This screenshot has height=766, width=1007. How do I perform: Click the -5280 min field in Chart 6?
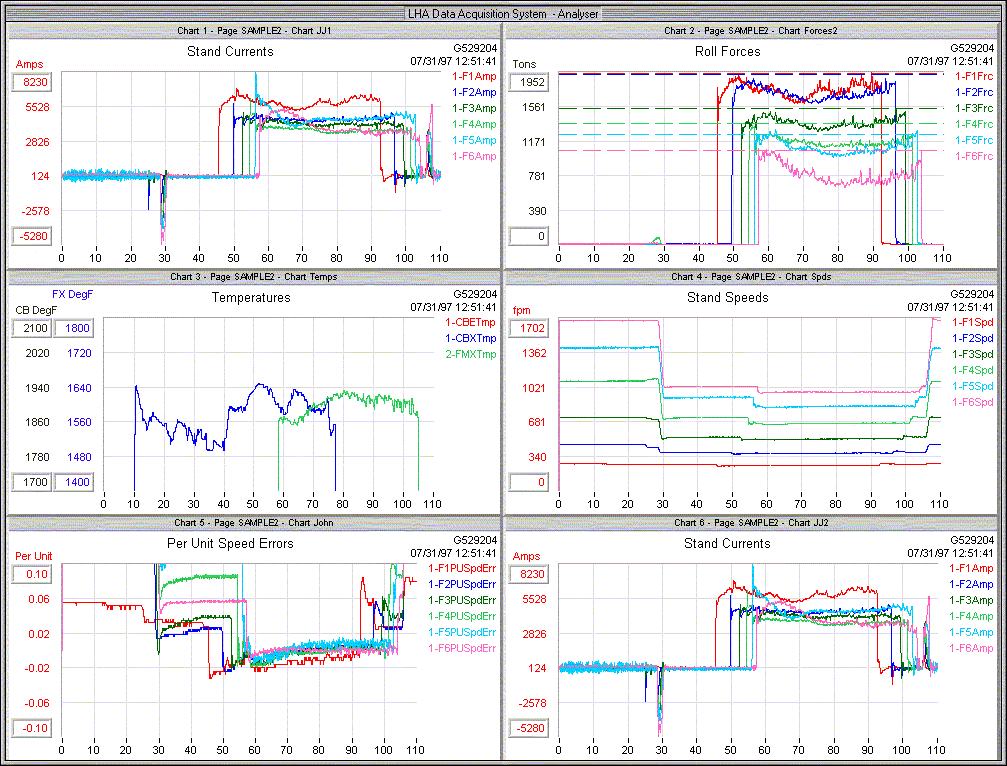pos(529,728)
